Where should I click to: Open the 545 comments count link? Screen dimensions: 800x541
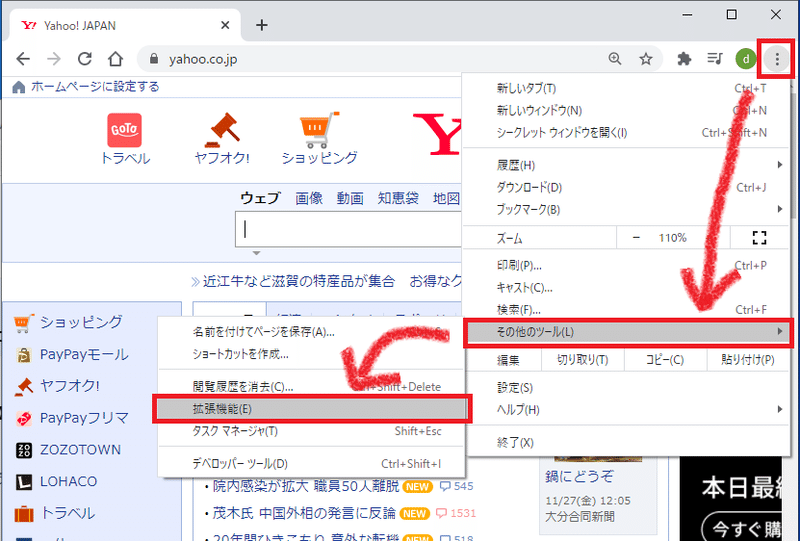pyautogui.click(x=457, y=486)
